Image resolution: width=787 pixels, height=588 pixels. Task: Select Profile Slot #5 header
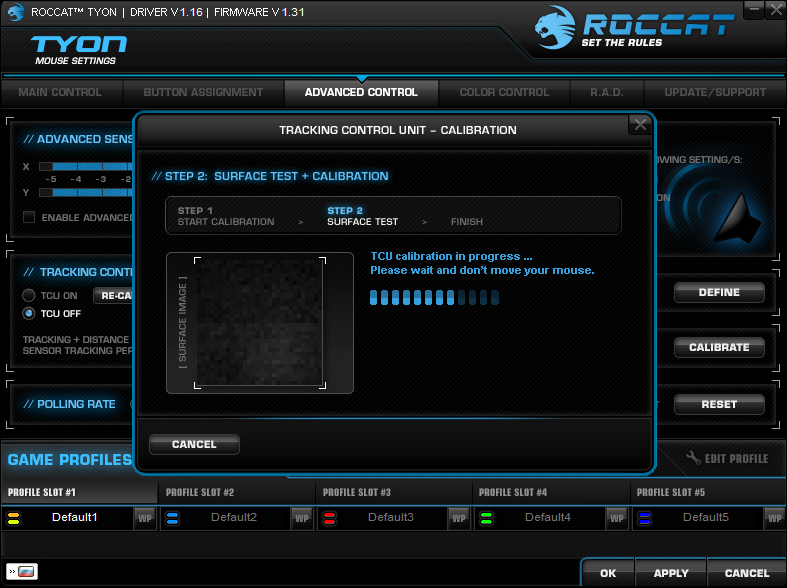coord(708,492)
